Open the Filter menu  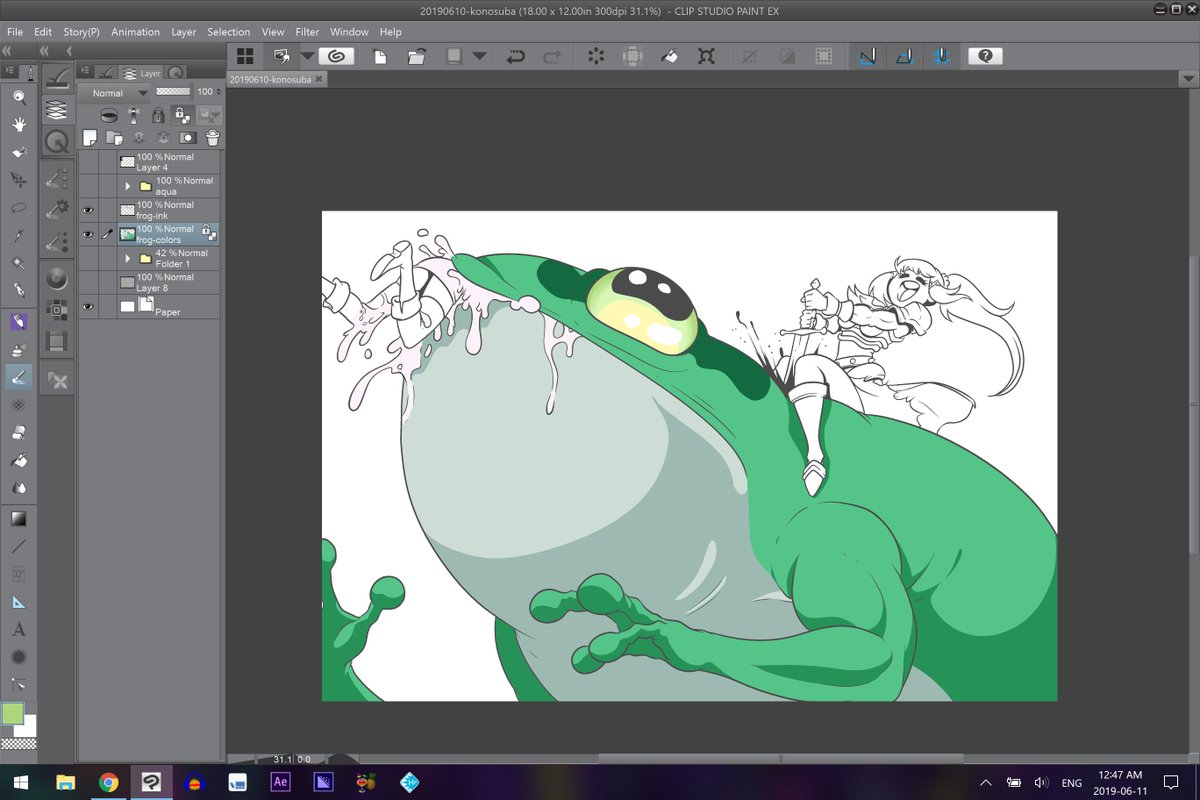pyautogui.click(x=307, y=32)
